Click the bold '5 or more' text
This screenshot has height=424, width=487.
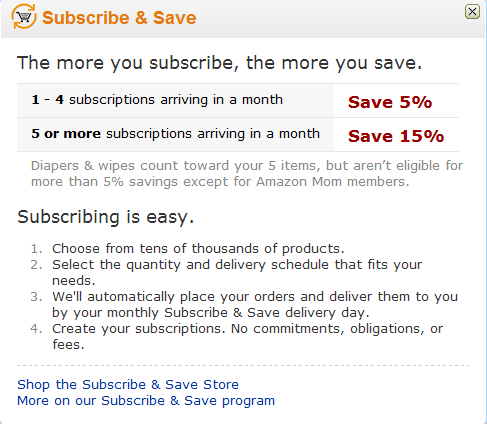tap(66, 134)
